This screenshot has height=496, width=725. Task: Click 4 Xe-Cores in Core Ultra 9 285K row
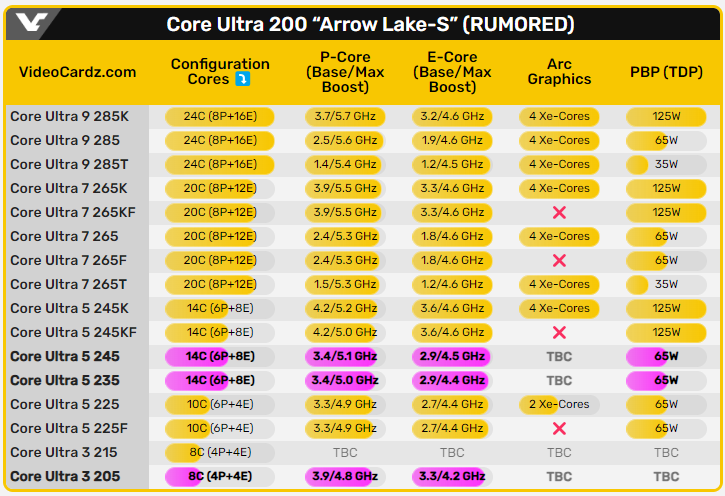559,116
